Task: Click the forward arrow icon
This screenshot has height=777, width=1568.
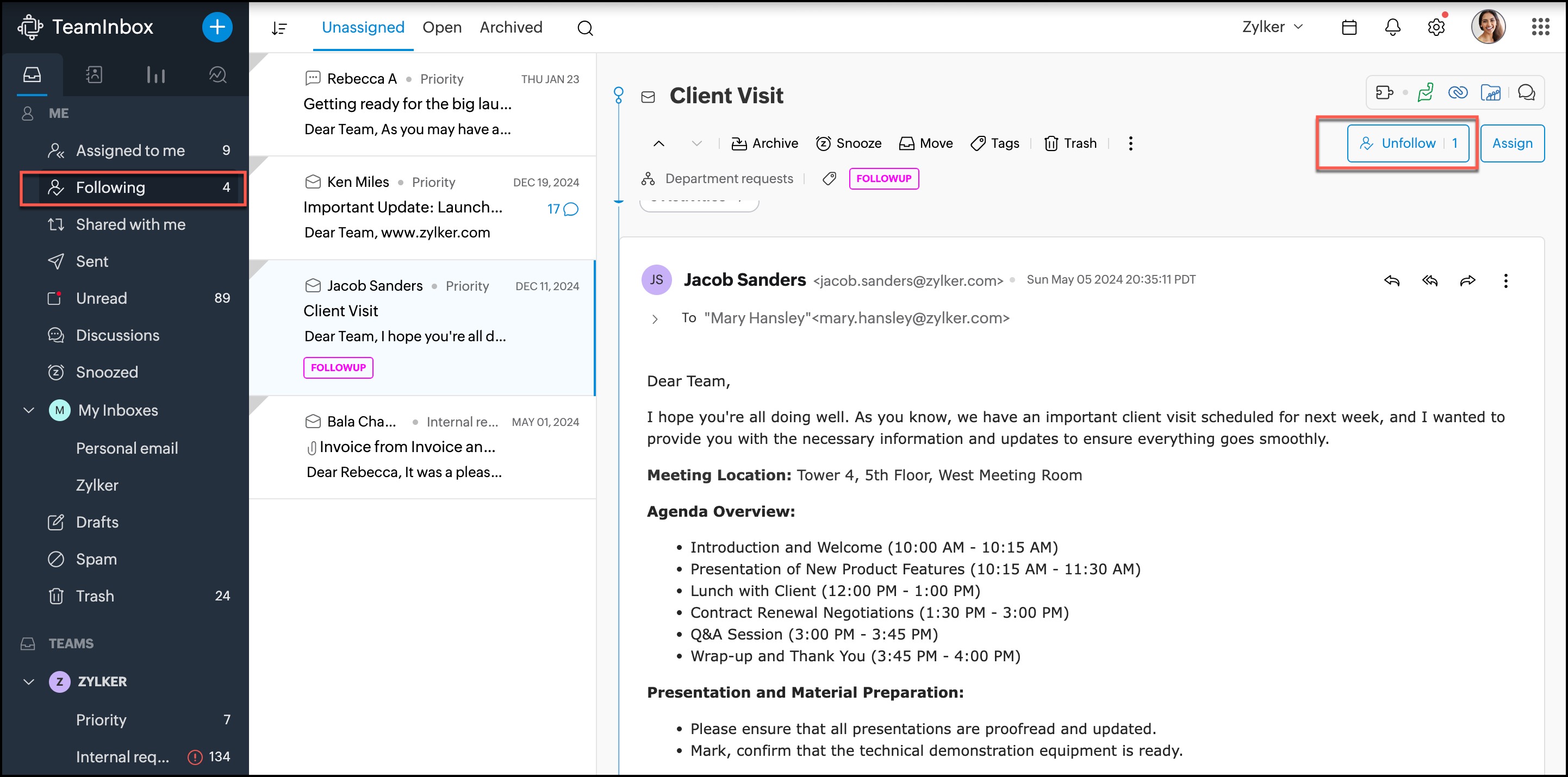Action: (1467, 280)
